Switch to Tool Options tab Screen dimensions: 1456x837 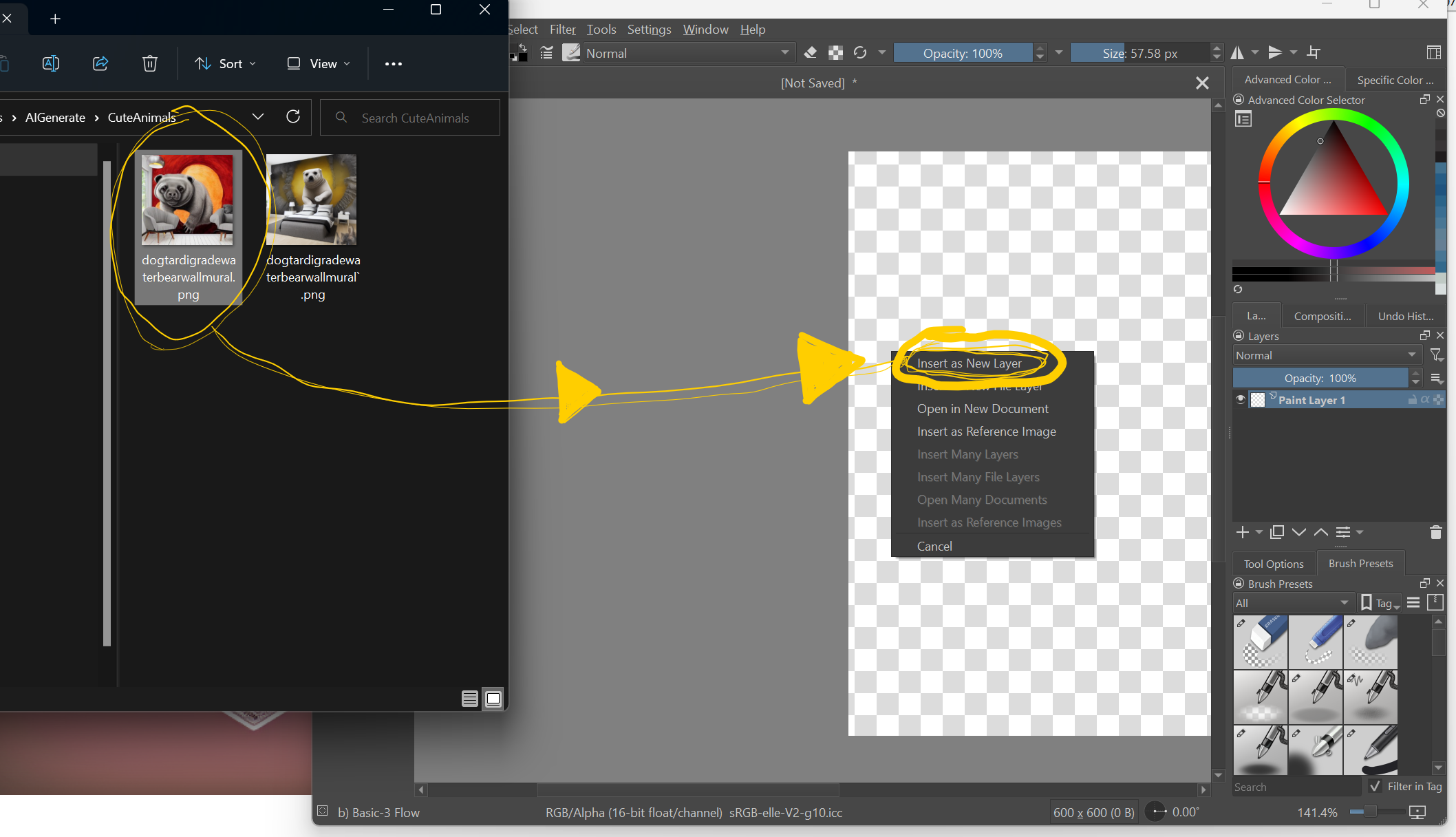(x=1273, y=564)
